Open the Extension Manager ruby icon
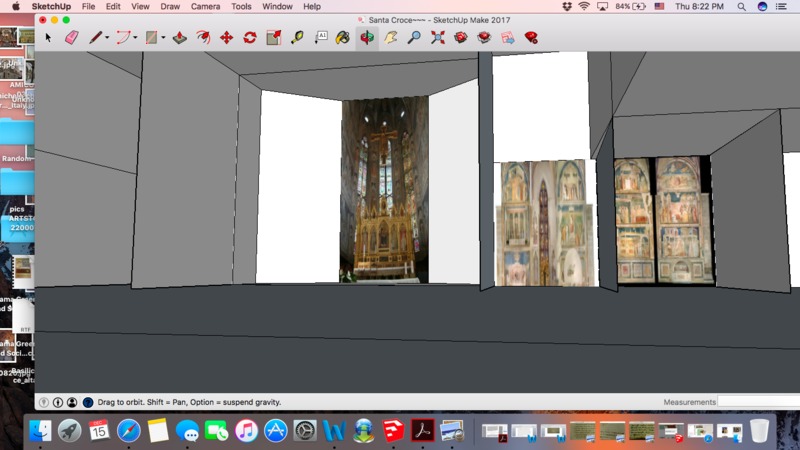 [x=531, y=37]
